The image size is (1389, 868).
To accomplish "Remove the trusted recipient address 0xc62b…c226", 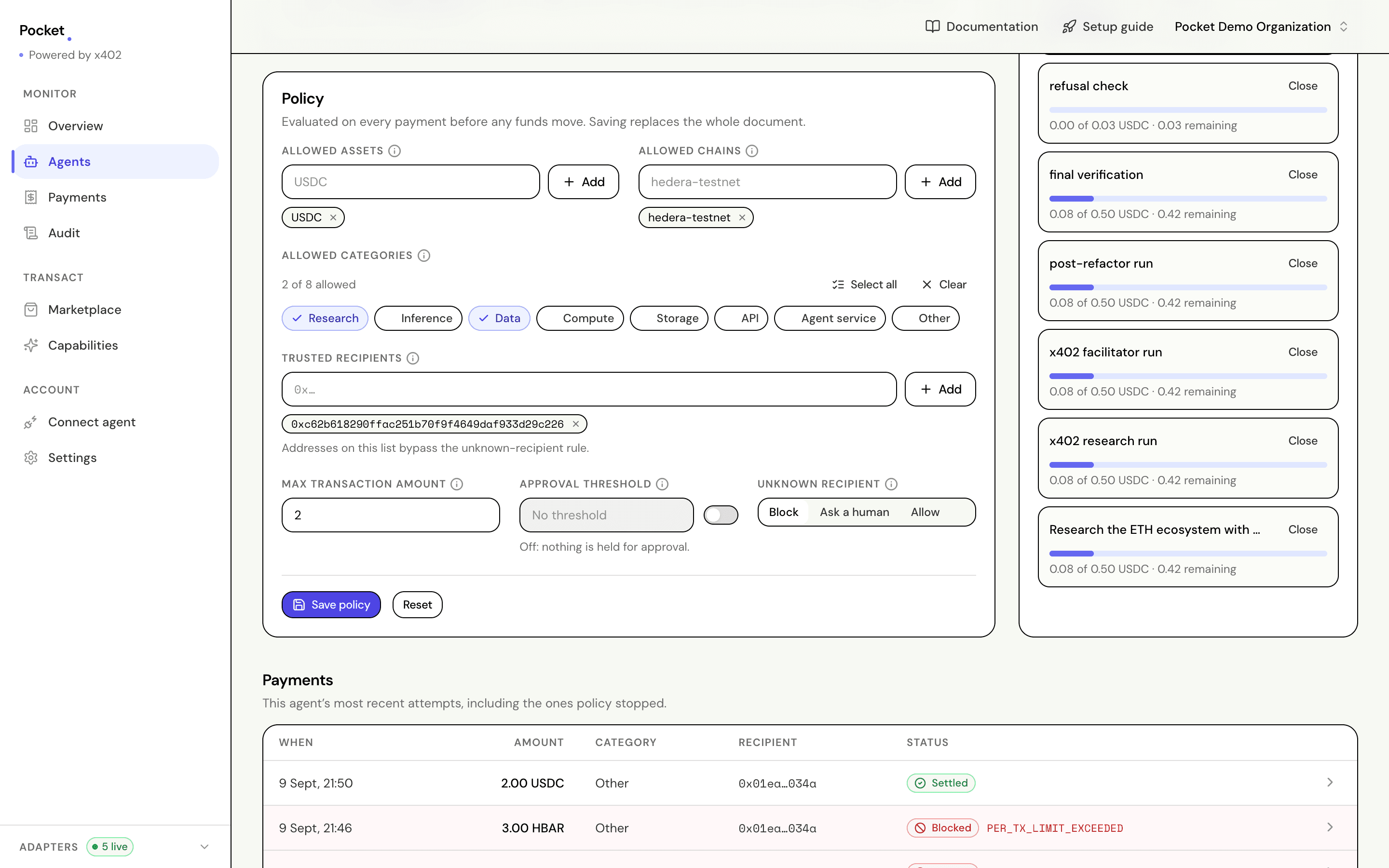I will point(576,424).
